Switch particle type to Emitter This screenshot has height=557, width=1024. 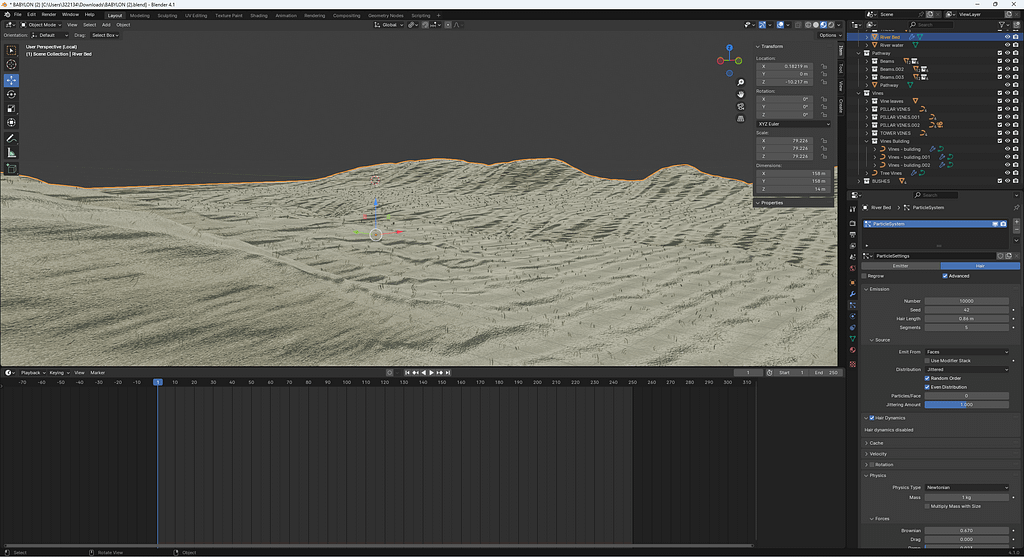coord(900,266)
